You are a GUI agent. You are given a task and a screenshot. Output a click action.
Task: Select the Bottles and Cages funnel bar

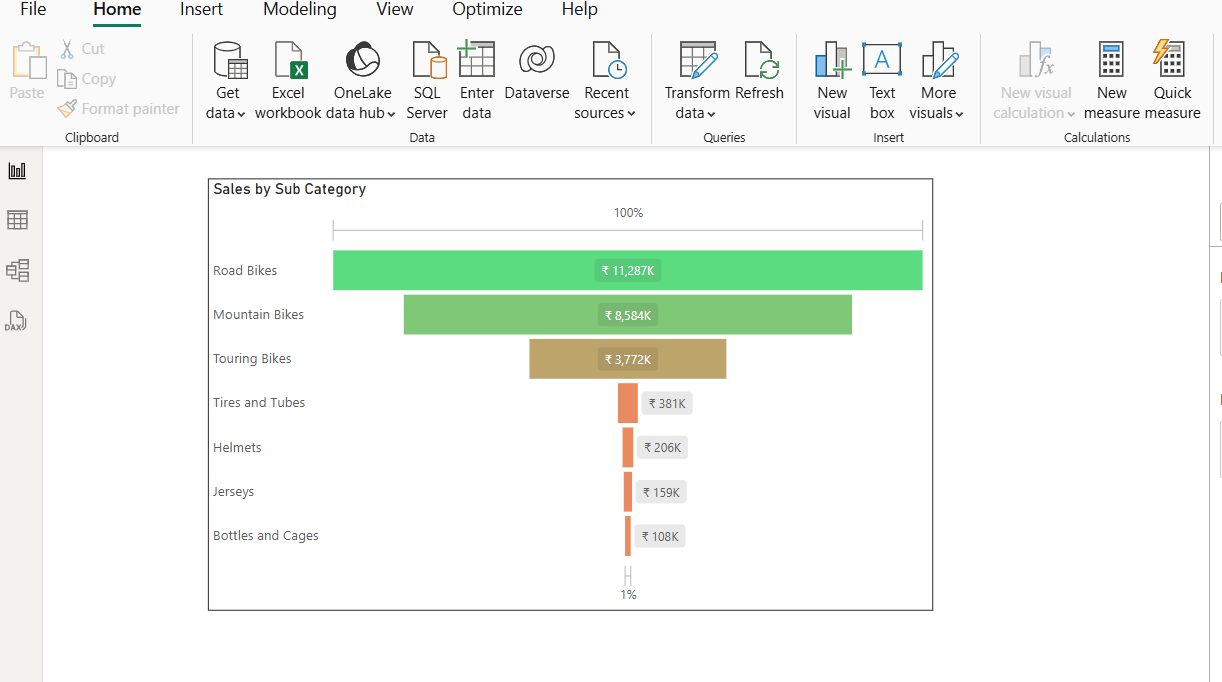pos(628,536)
